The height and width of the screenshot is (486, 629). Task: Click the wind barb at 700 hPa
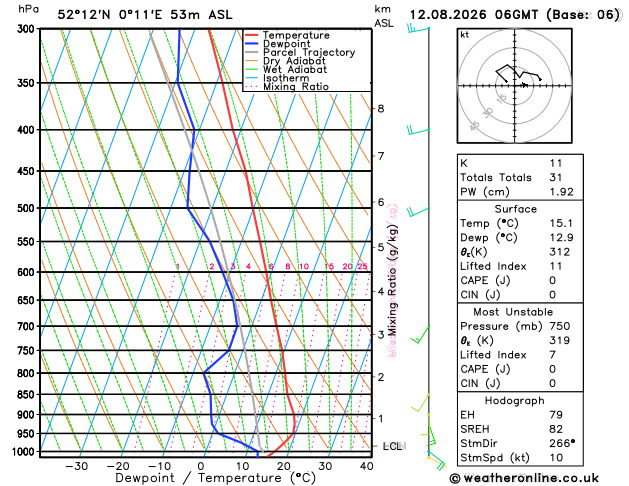pyautogui.click(x=420, y=334)
